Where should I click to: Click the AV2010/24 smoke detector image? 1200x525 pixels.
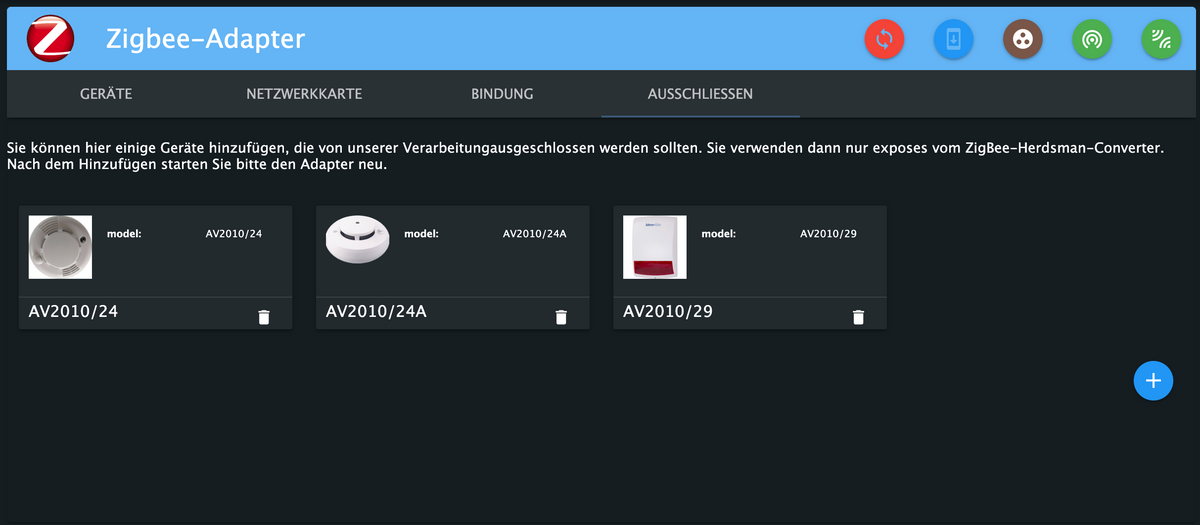click(x=60, y=247)
